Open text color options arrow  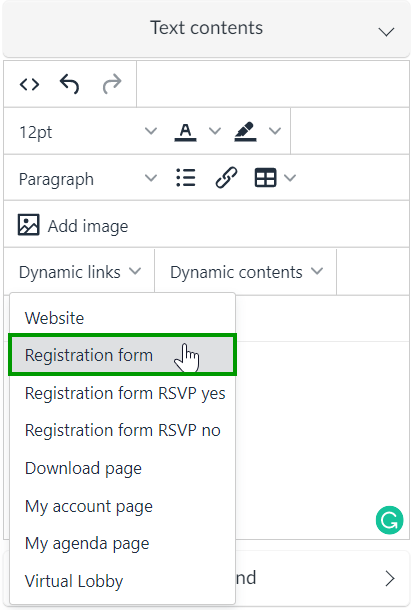215,131
